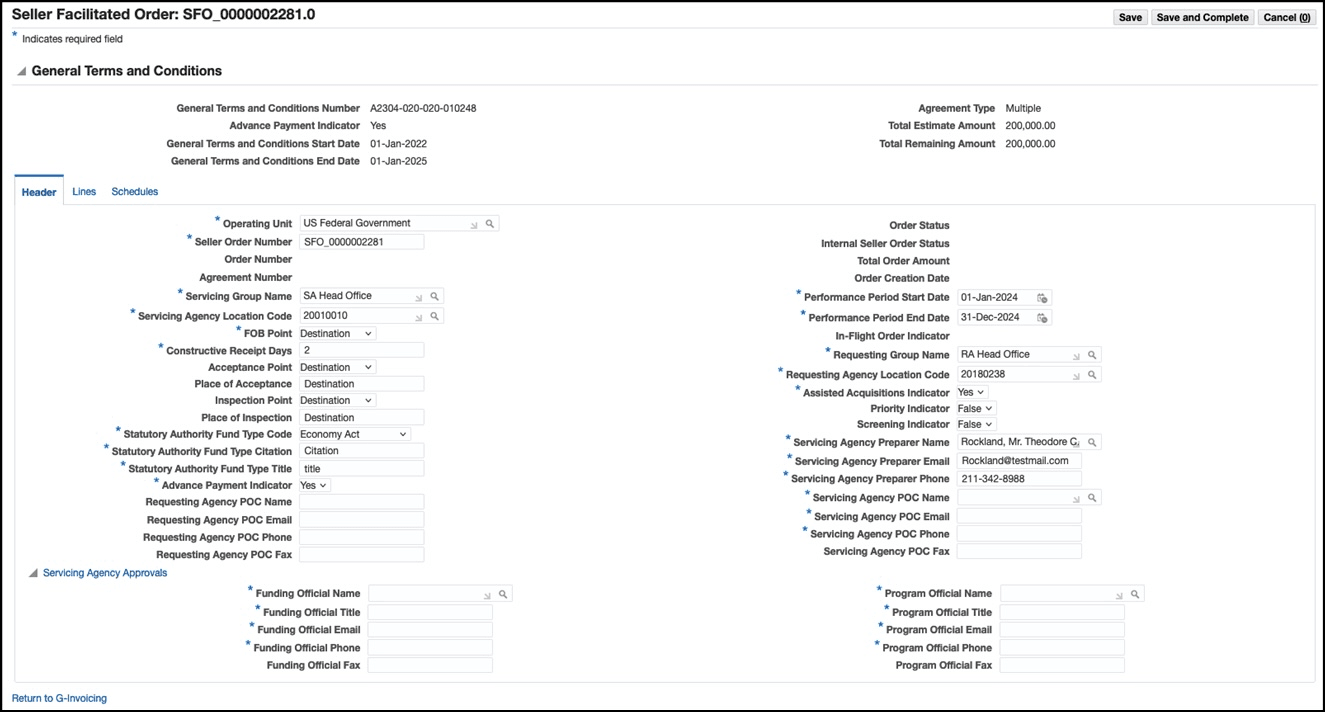The width and height of the screenshot is (1325, 712).
Task: Open the Assisted Acquisitions Indicator dropdown
Action: coord(972,392)
